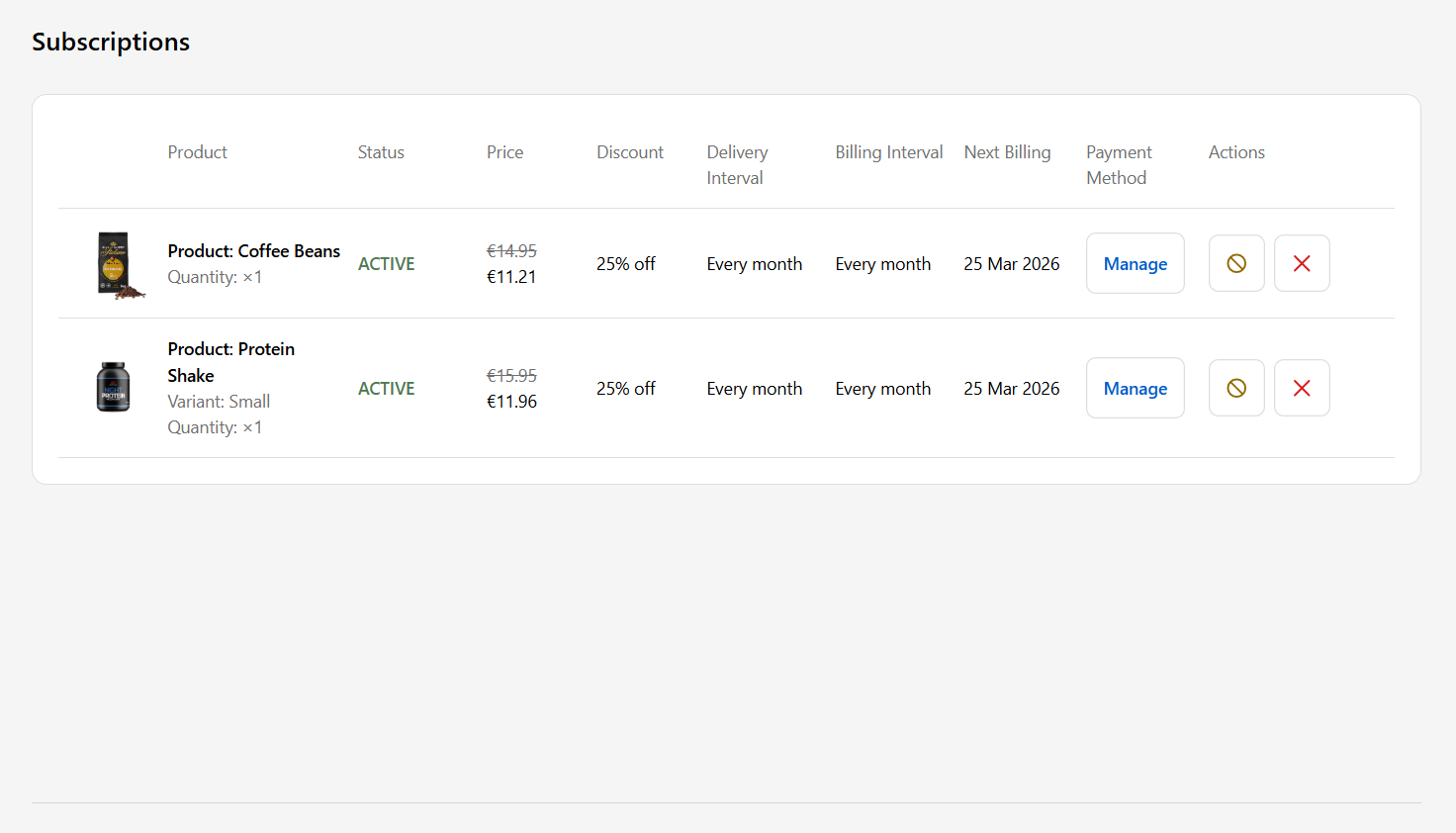The width and height of the screenshot is (1456, 833).
Task: Pause the Coffee Beans subscription
Action: click(1236, 263)
